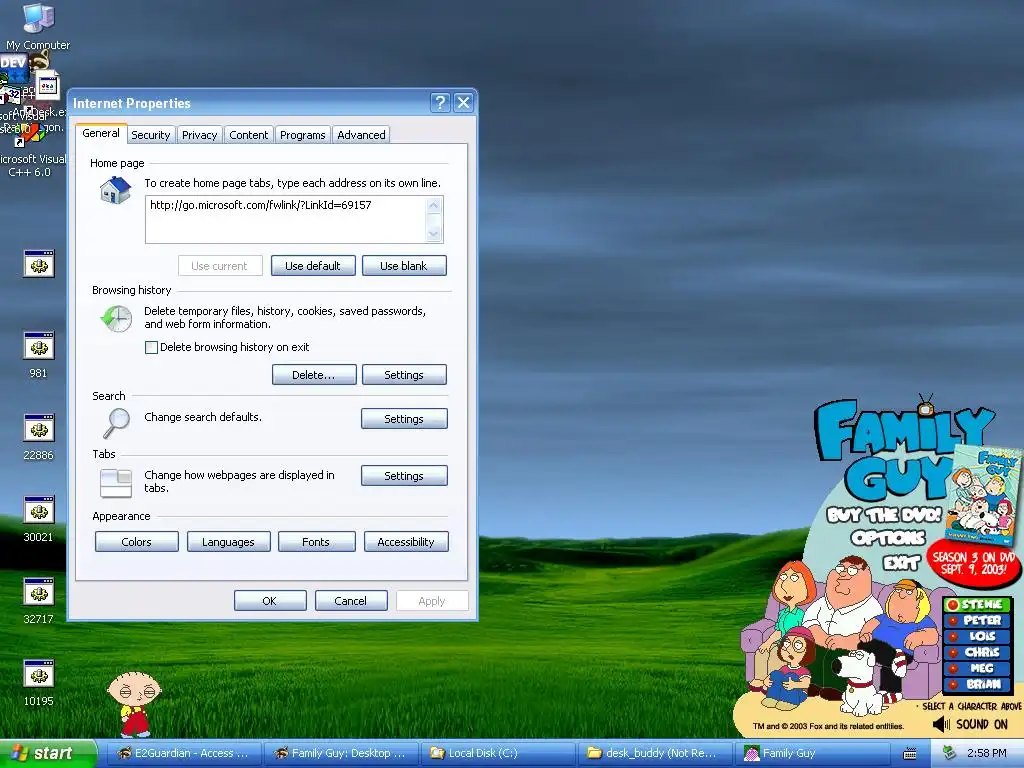Cancel the Internet Properties dialog
This screenshot has width=1024, height=768.
click(351, 601)
